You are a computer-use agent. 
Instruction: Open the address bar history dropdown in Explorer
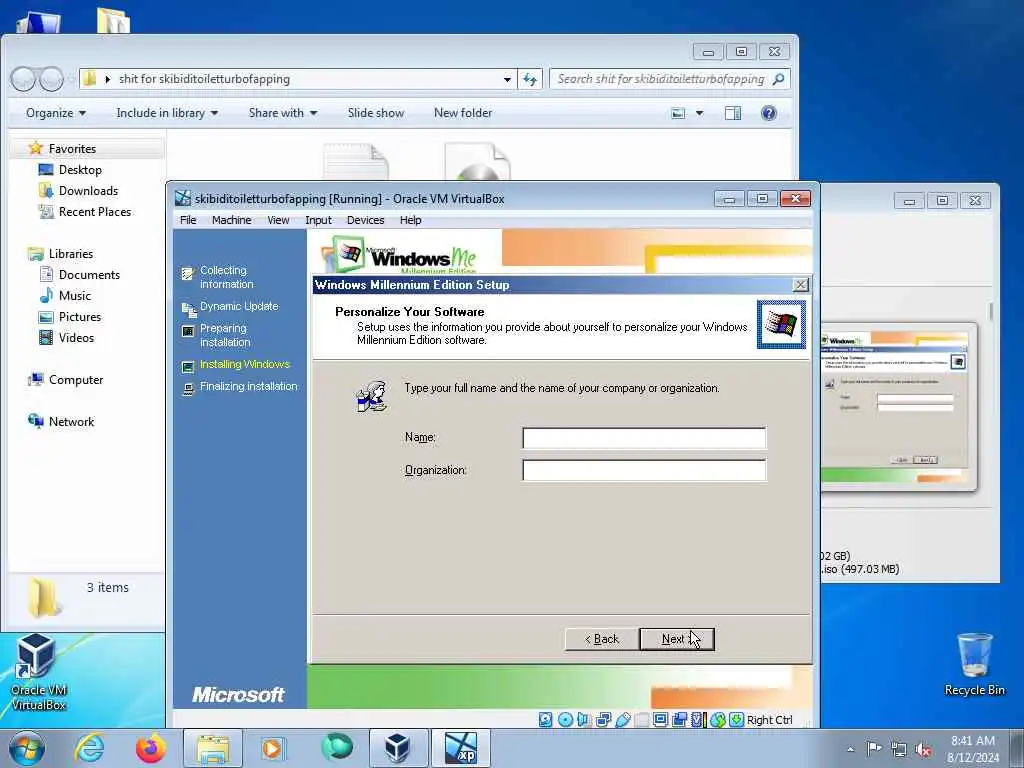point(507,79)
